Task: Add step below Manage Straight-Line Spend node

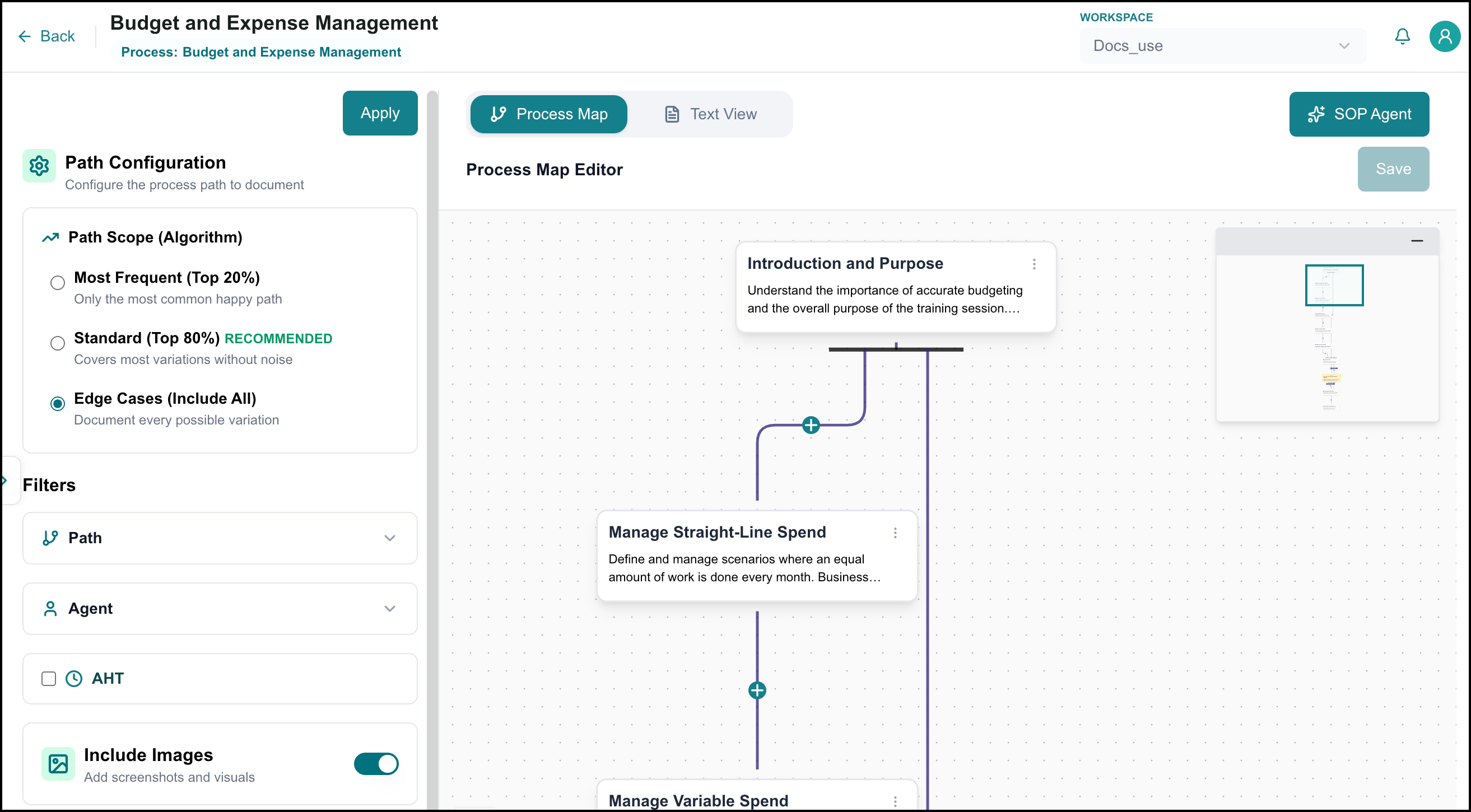Action: 757,691
